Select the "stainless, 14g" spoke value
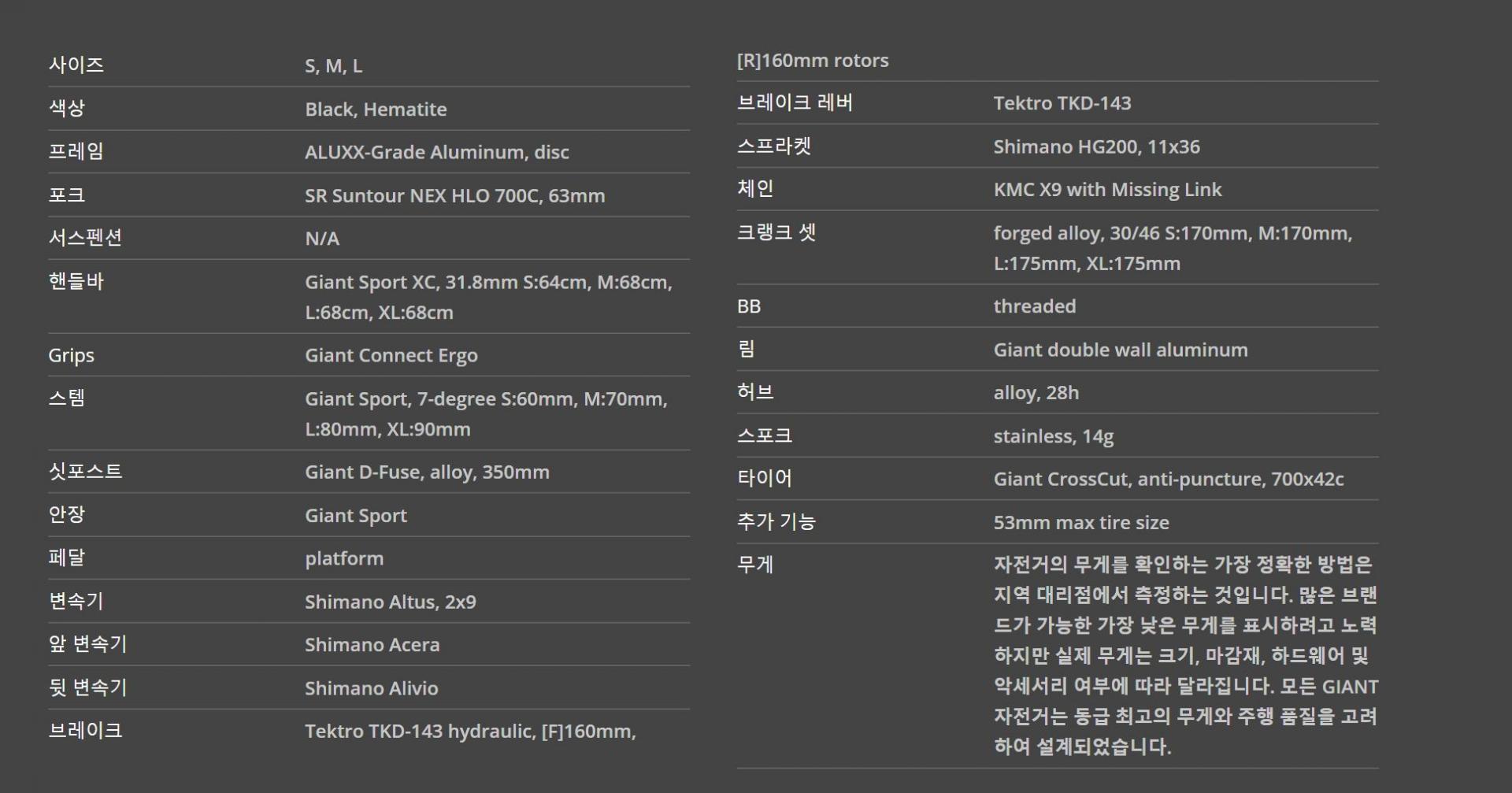This screenshot has width=1512, height=793. [x=1054, y=437]
